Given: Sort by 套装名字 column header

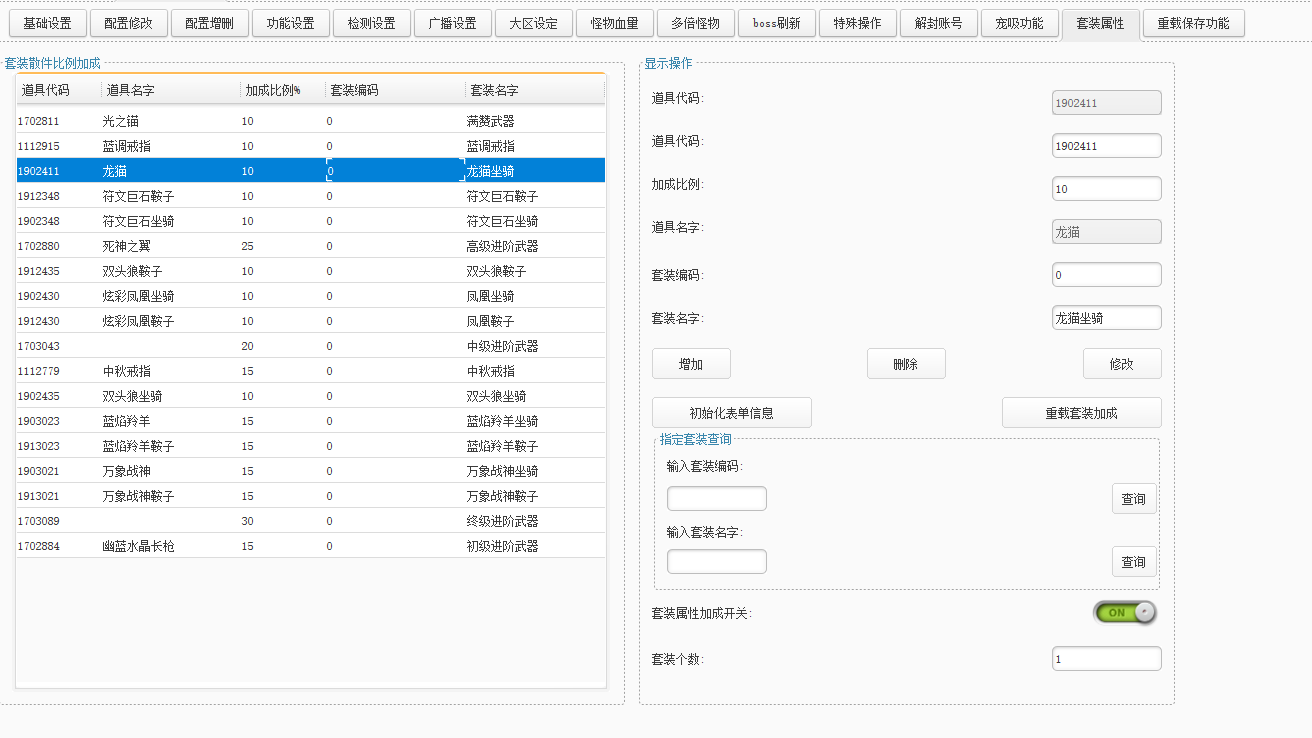Looking at the screenshot, I should pyautogui.click(x=535, y=90).
